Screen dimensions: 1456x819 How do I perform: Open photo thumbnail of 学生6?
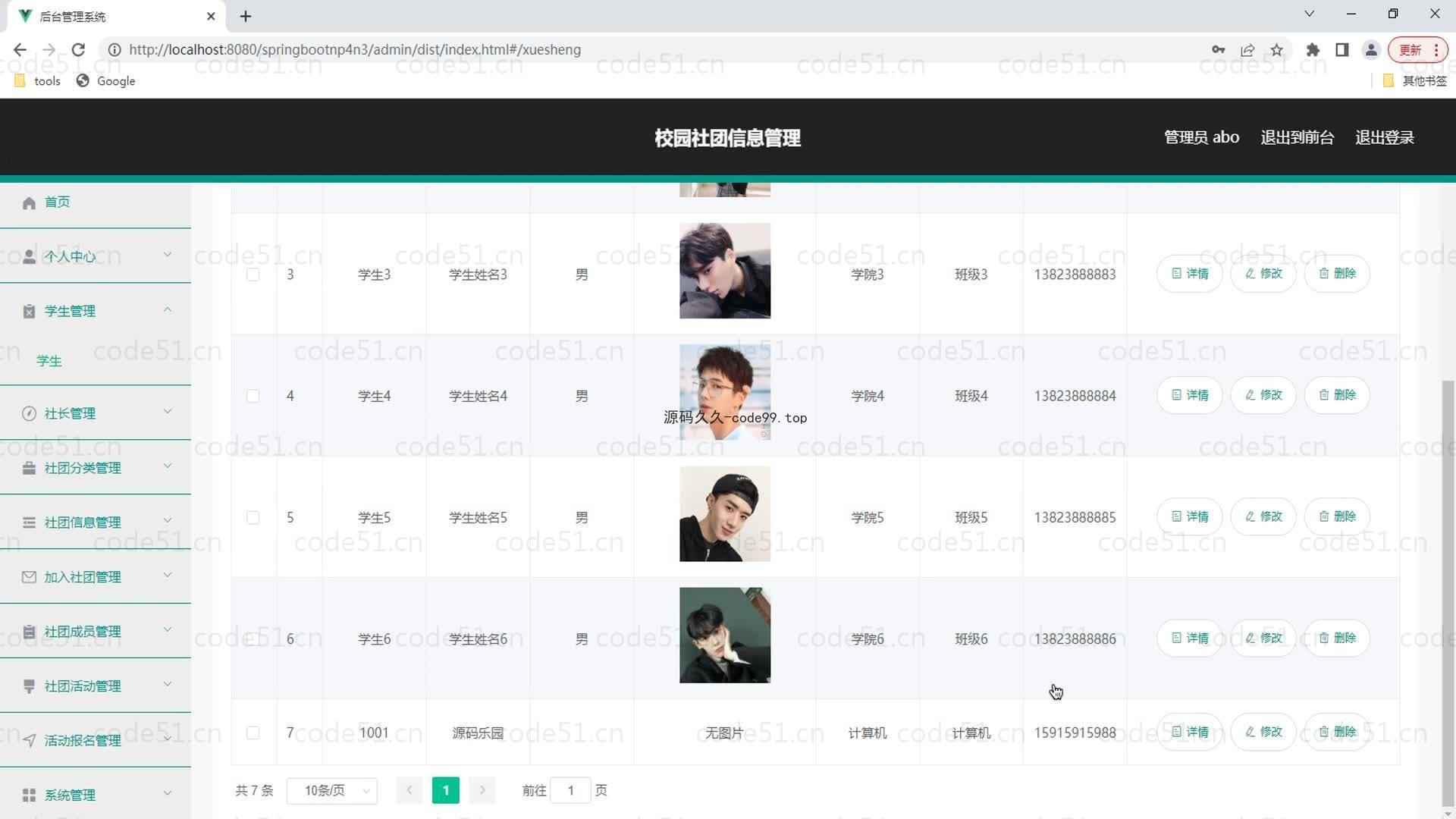coord(725,635)
